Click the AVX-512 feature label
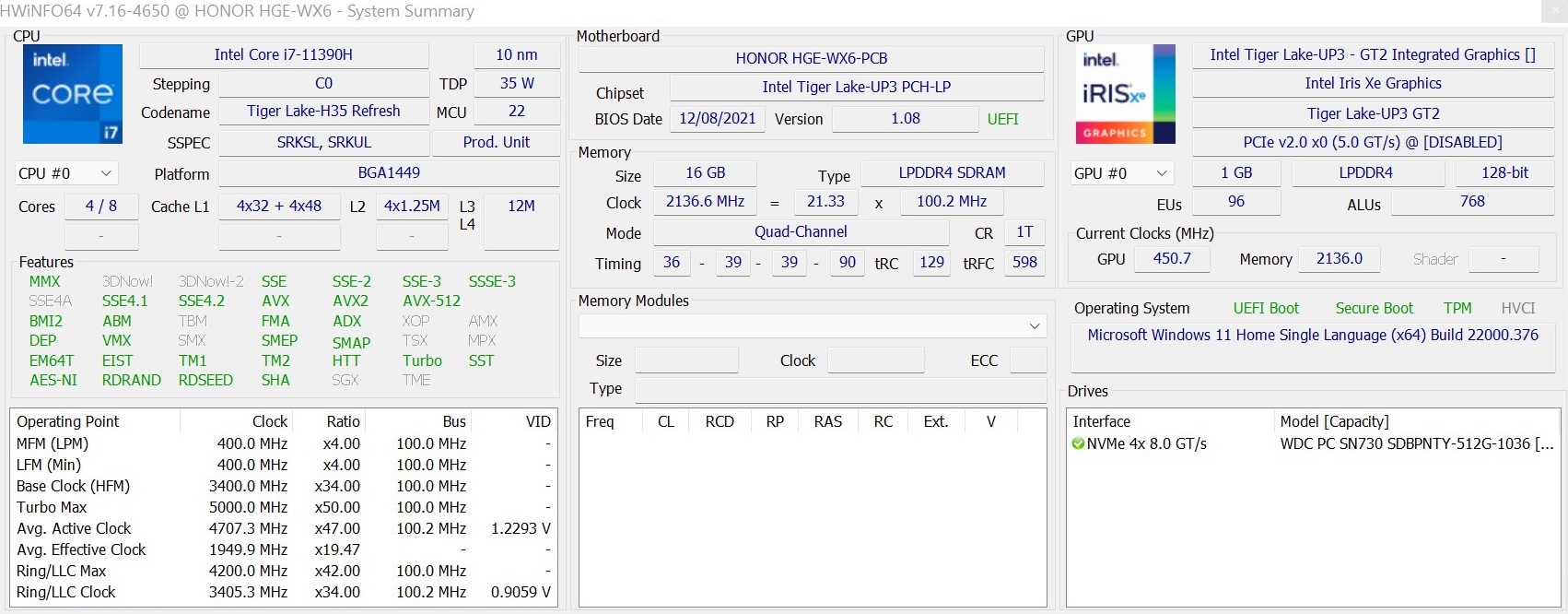This screenshot has width=1568, height=614. 431,301
